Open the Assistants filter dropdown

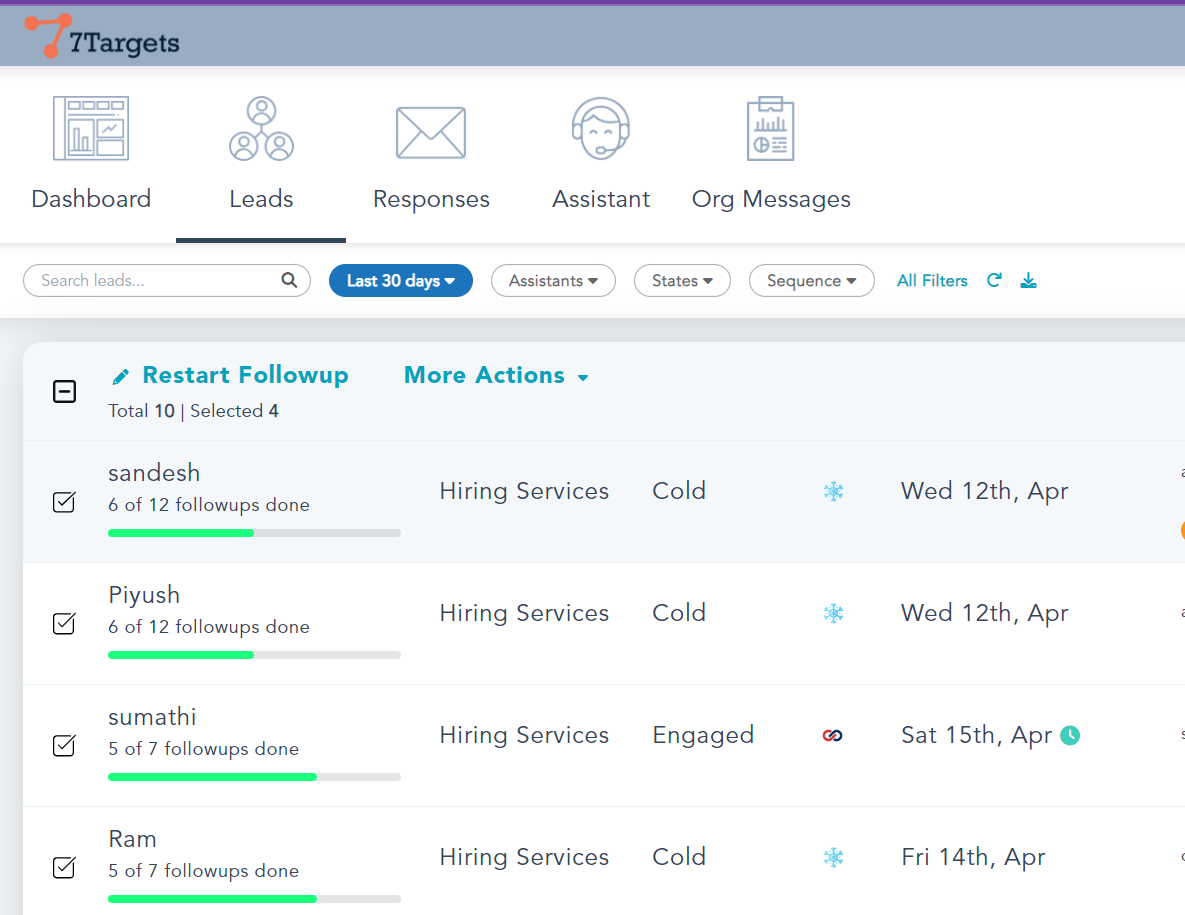click(x=553, y=281)
